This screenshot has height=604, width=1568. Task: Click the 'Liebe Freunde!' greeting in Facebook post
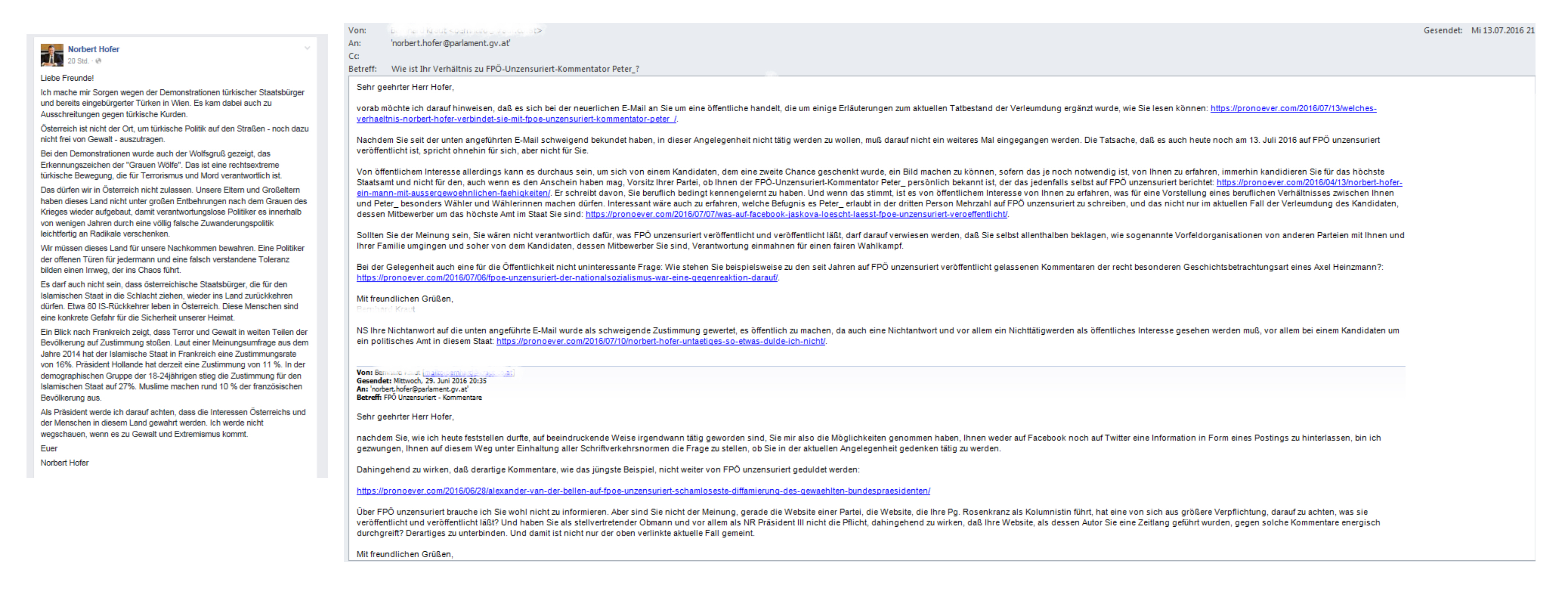(67, 78)
